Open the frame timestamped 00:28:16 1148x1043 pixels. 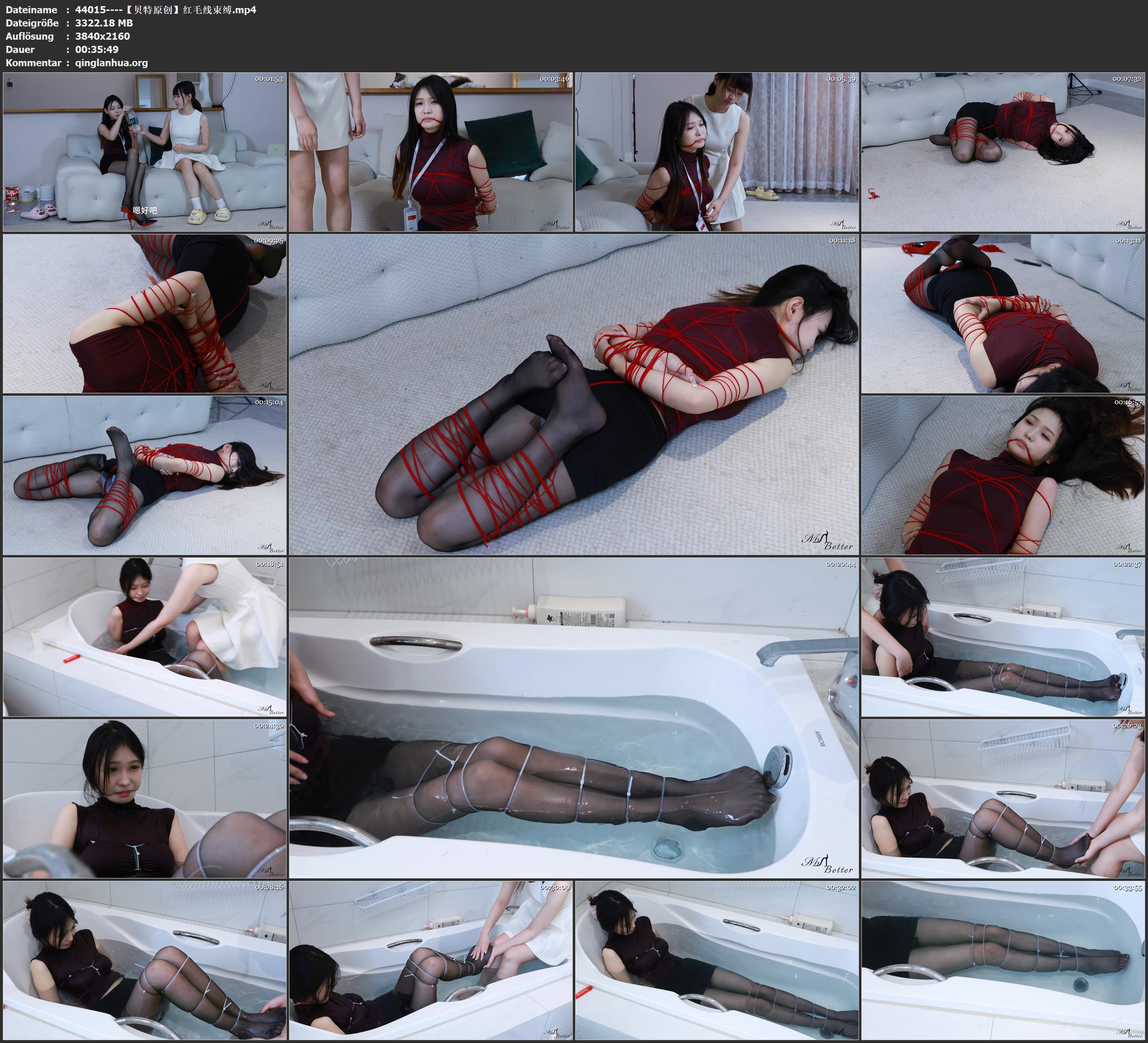[x=145, y=960]
